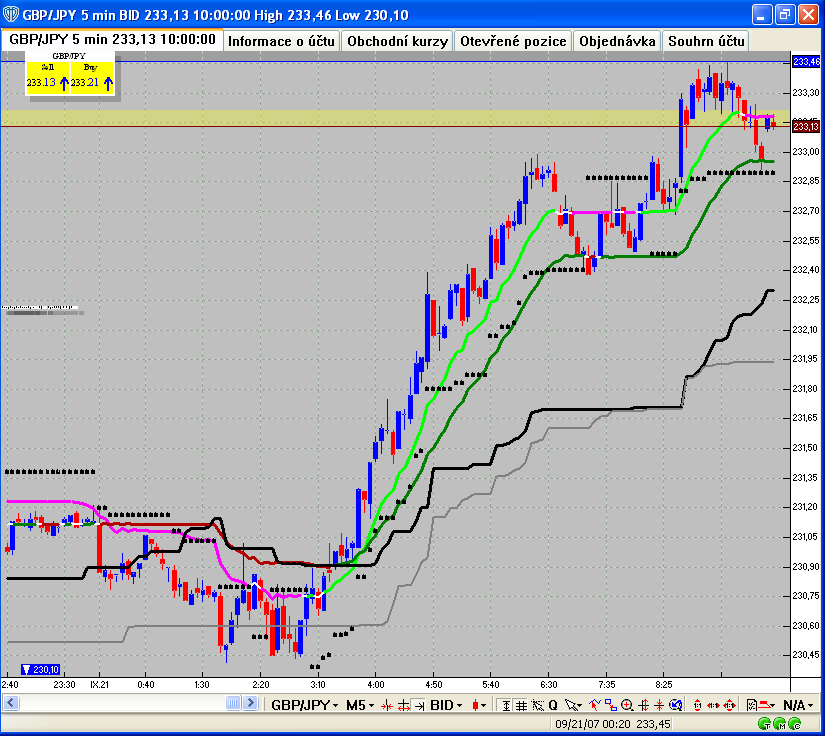Screen dimensions: 825x736
Task: Open the Informace o účtu tab
Action: 281,41
